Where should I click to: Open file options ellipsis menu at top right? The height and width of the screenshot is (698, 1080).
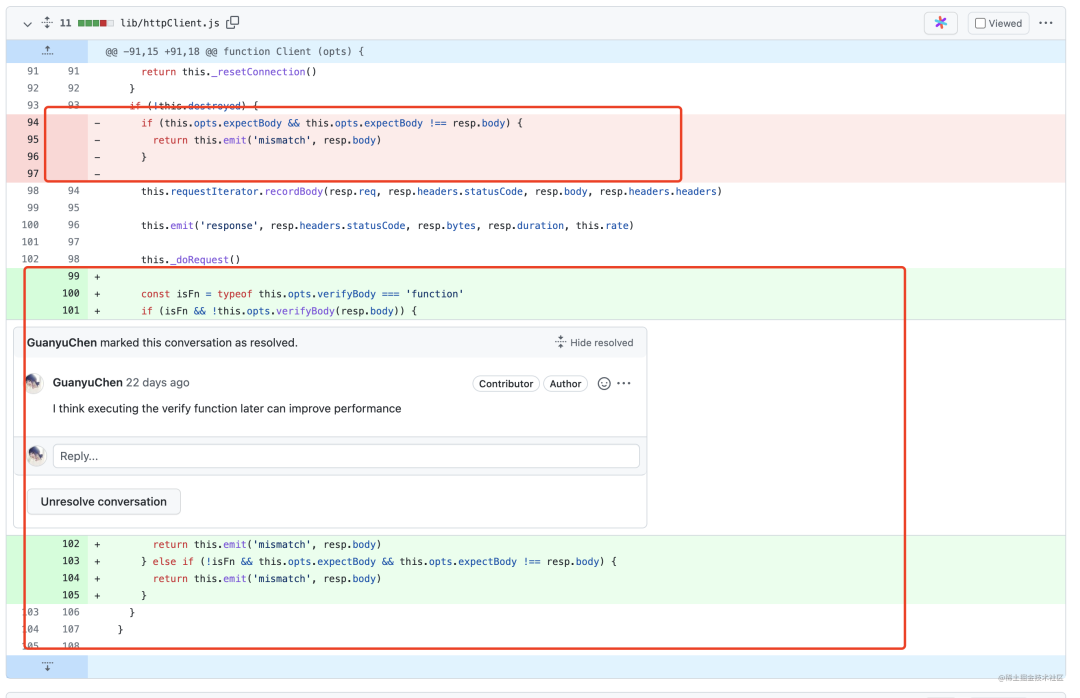[1045, 23]
